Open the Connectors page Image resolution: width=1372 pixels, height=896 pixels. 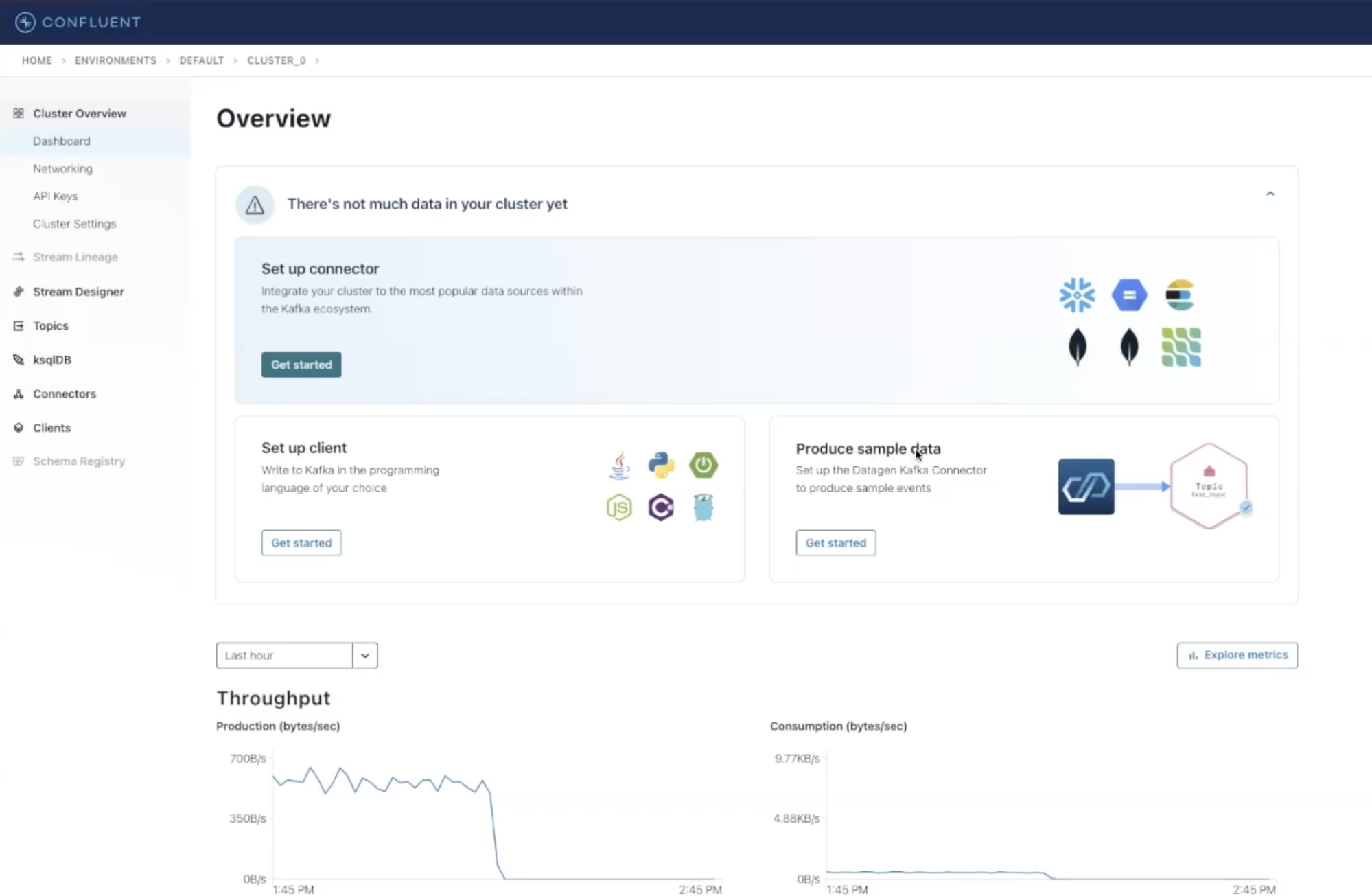(x=65, y=393)
